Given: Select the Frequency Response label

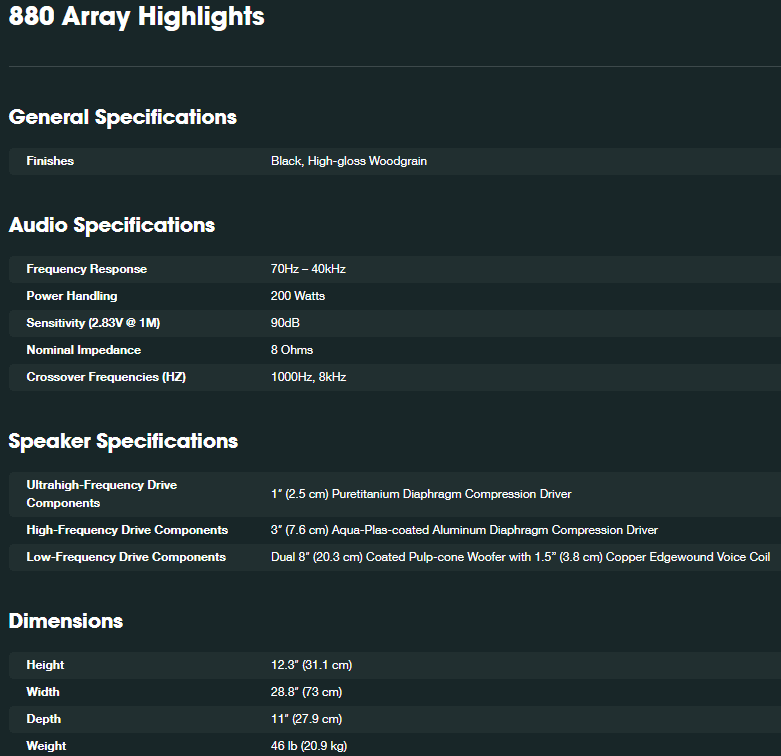Looking at the screenshot, I should [x=87, y=269].
